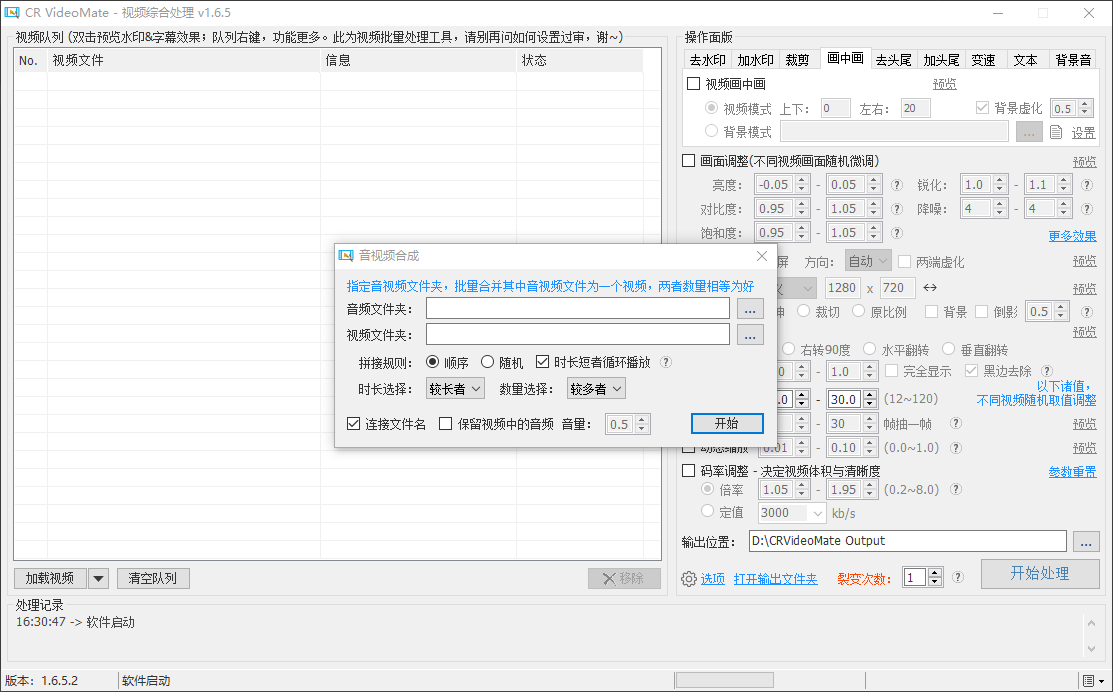Open the 时长选择 dropdown
The image size is (1113, 692).
455,388
